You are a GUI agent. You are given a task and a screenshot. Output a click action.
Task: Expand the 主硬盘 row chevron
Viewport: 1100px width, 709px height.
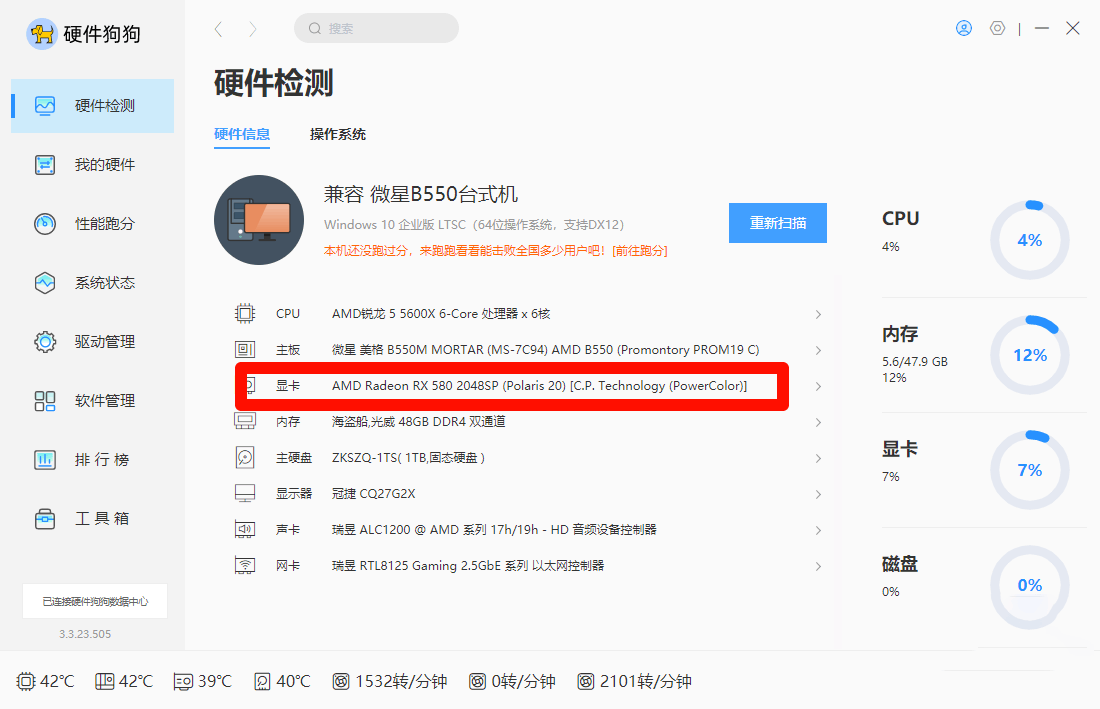pyautogui.click(x=818, y=458)
